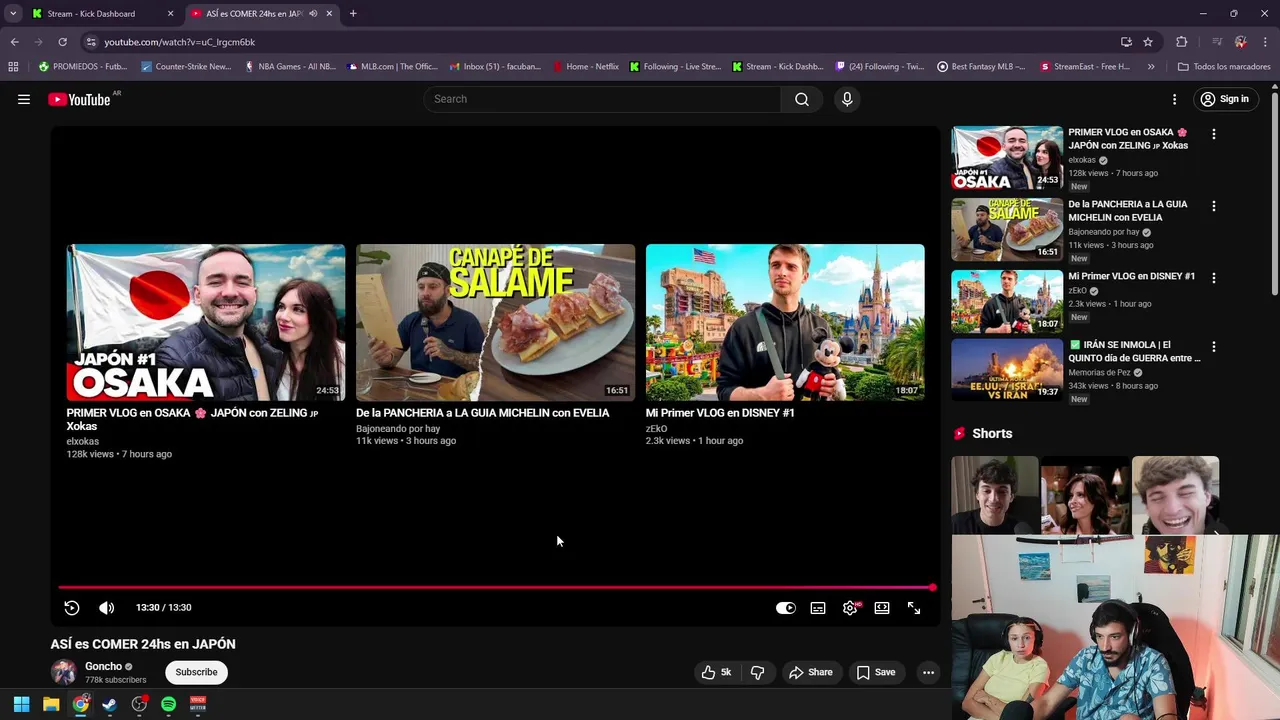Screen dimensions: 1280x720
Task: Reload the page
Action: tap(62, 42)
